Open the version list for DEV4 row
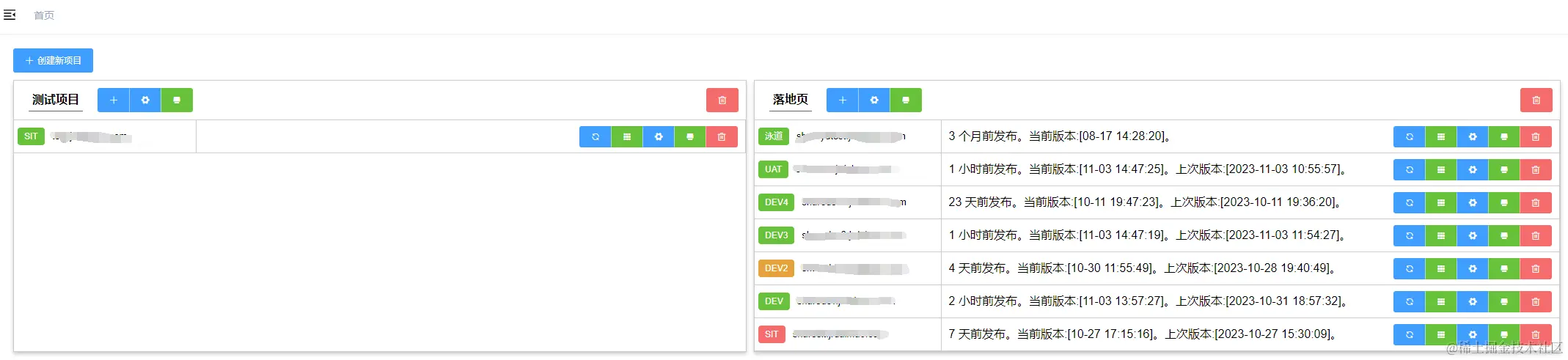Image resolution: width=1568 pixels, height=360 pixels. click(1441, 203)
